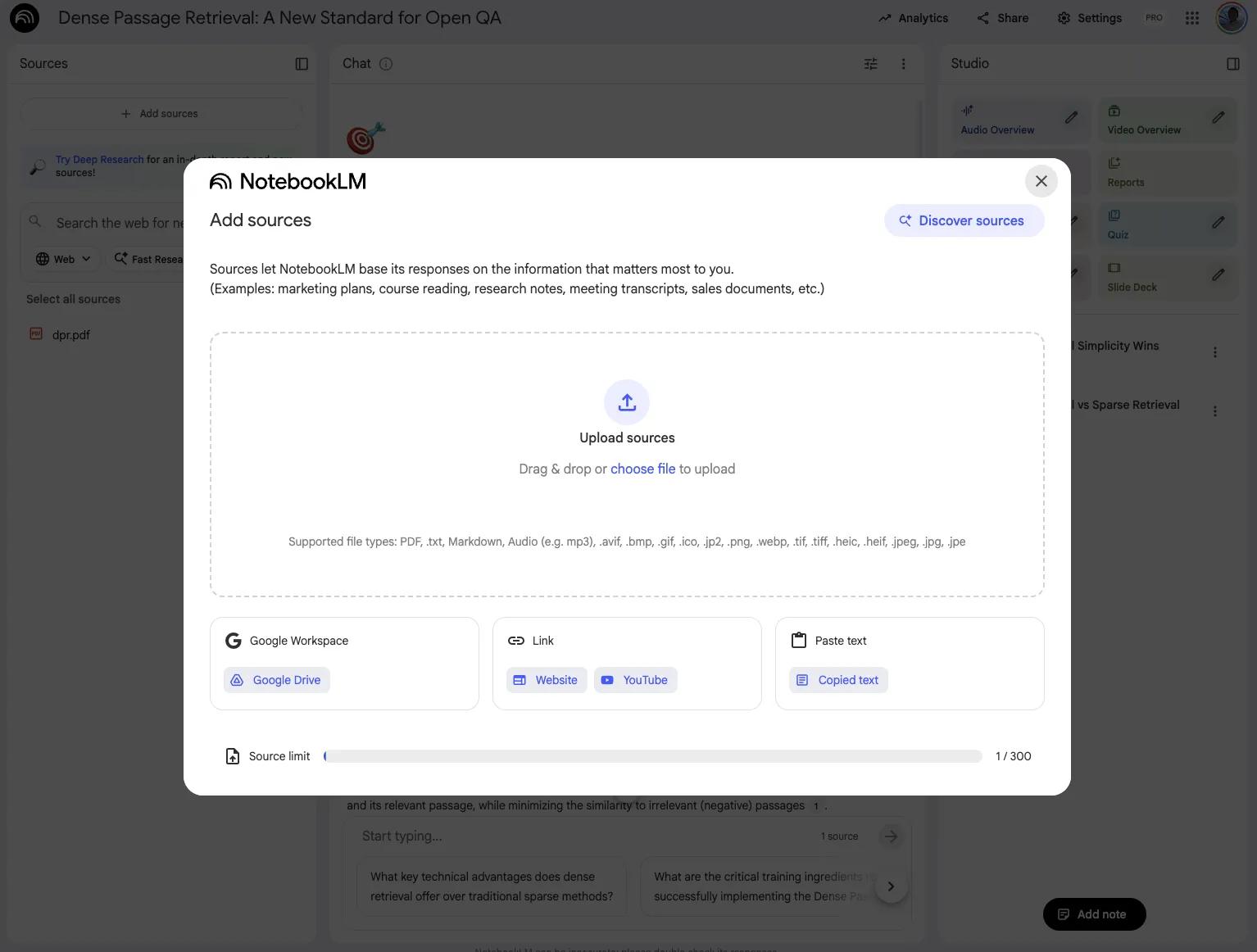The height and width of the screenshot is (952, 1257).
Task: Edit Video Overview with pencil icon
Action: 1218,117
